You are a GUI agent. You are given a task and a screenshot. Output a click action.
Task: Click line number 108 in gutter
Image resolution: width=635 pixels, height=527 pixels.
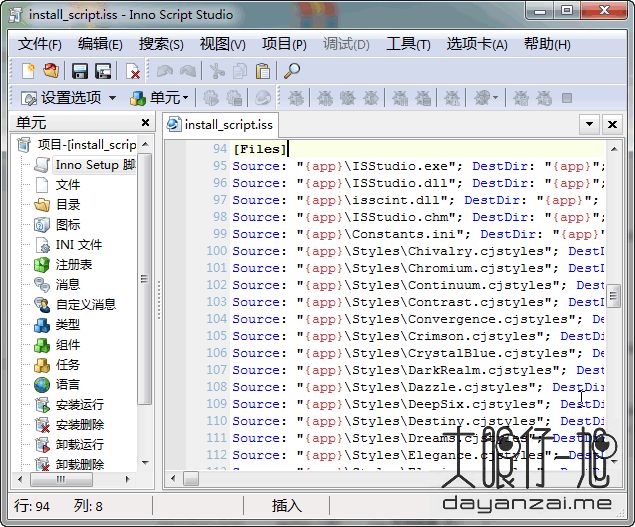point(217,387)
